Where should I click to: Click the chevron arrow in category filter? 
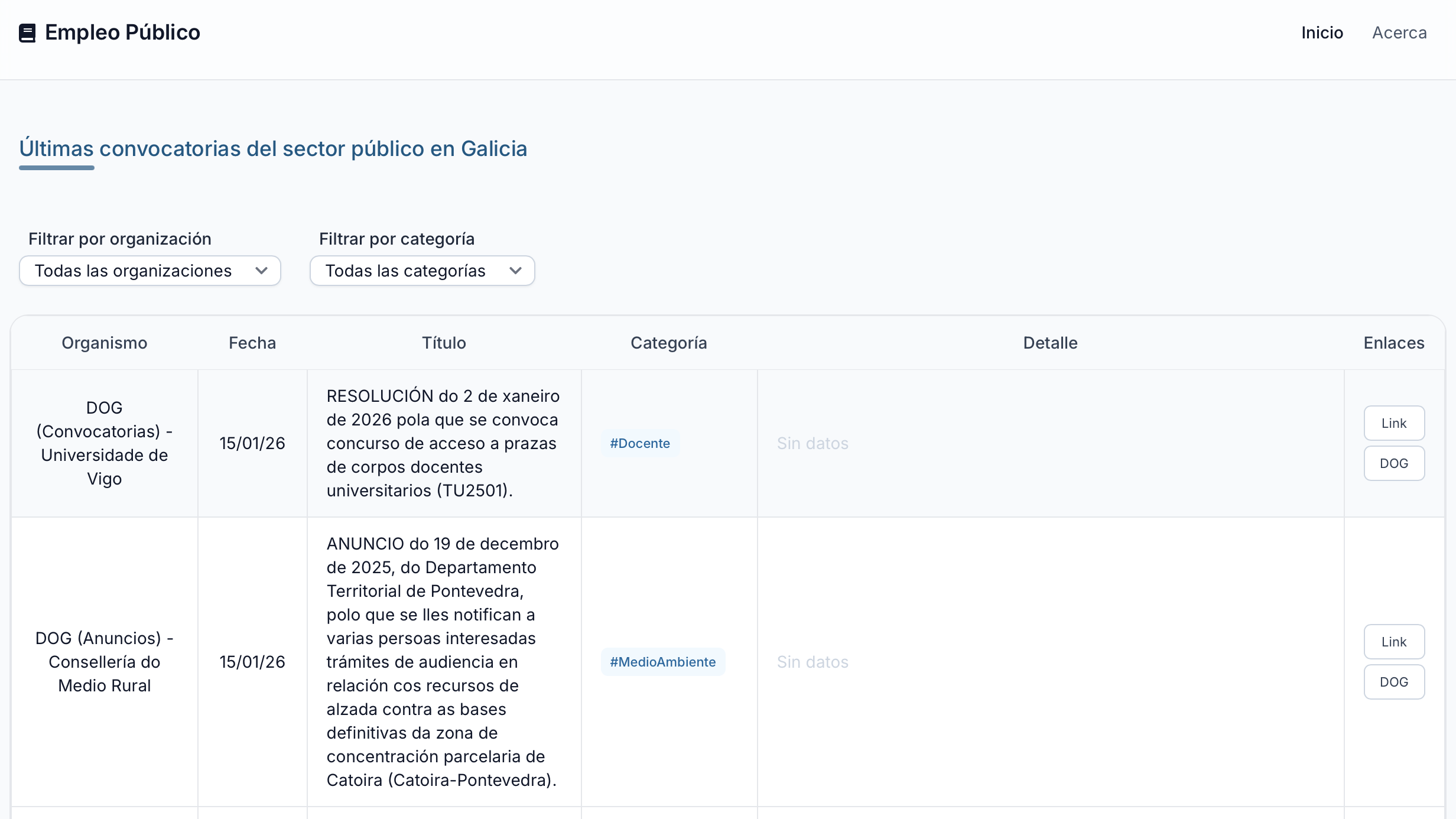pyautogui.click(x=515, y=271)
